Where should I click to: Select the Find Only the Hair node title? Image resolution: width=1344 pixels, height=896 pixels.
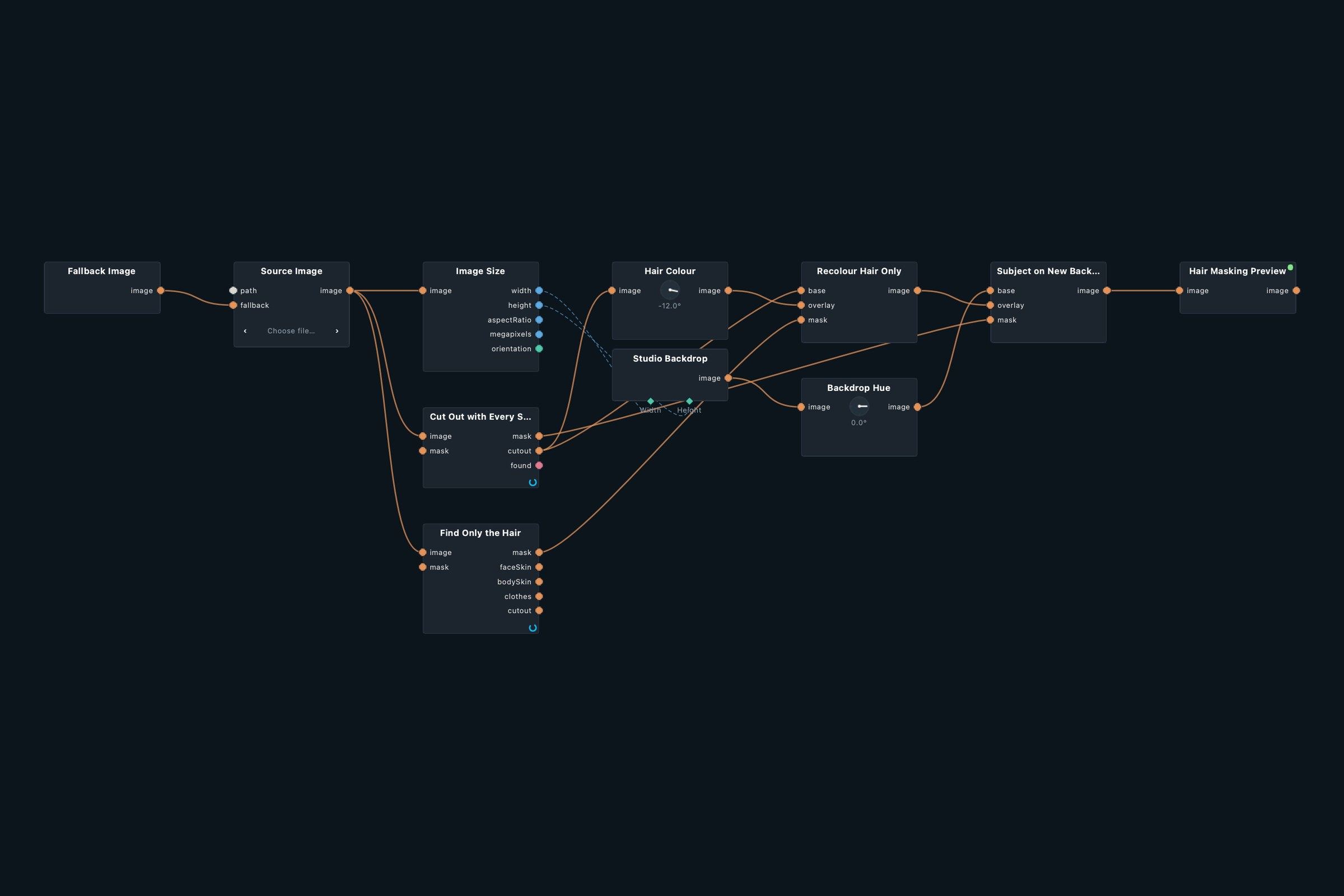click(x=480, y=533)
